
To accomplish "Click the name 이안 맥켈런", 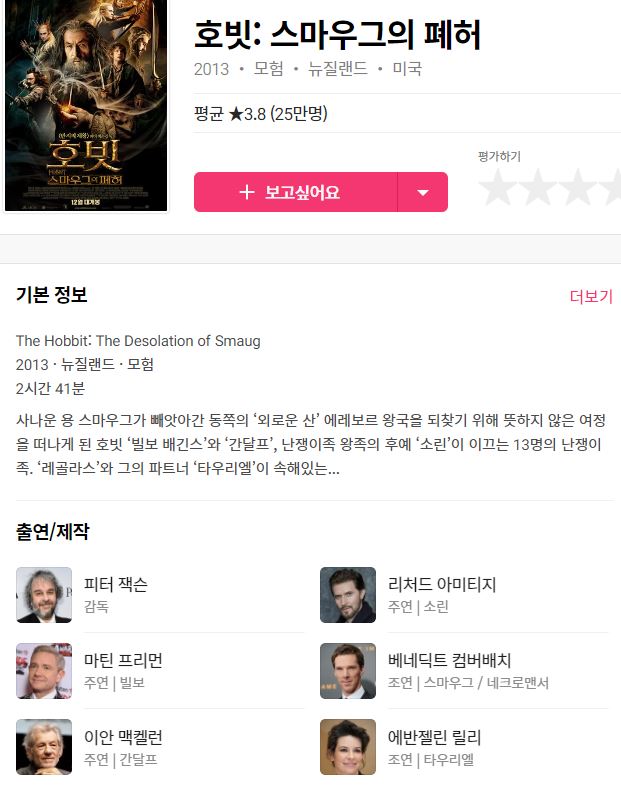I will pos(123,736).
